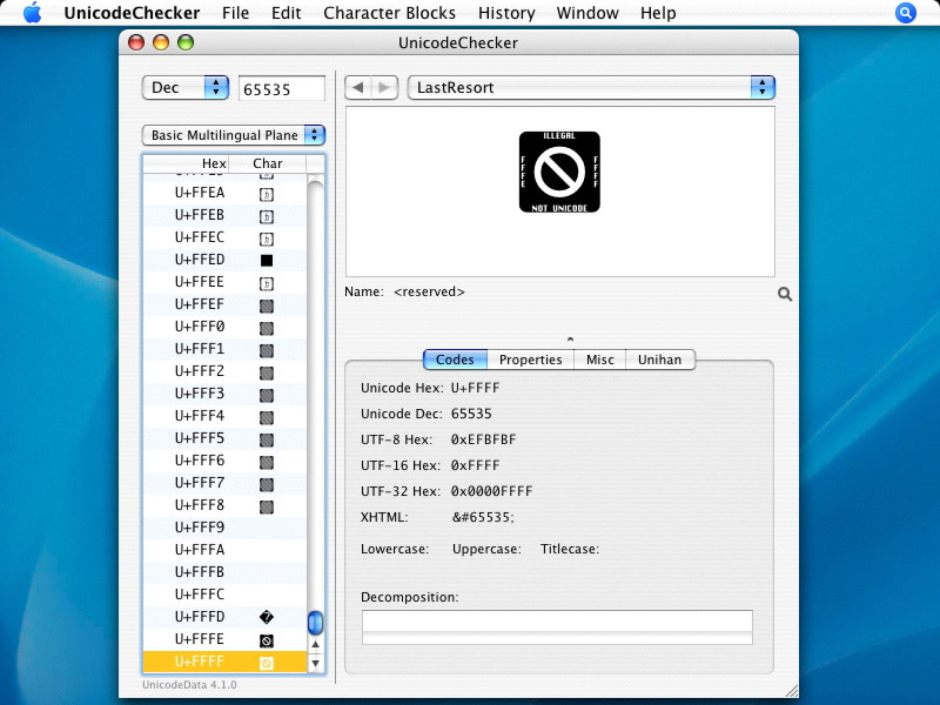This screenshot has height=705, width=940.
Task: Select the U+FFEB row
Action: tap(225, 215)
